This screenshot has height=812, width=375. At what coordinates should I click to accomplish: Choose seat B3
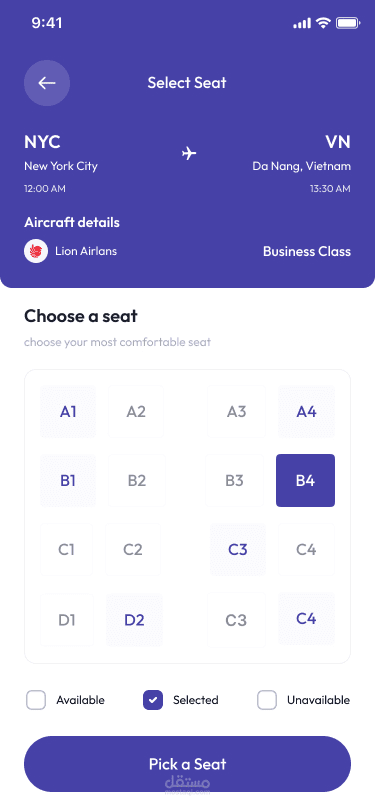click(234, 481)
